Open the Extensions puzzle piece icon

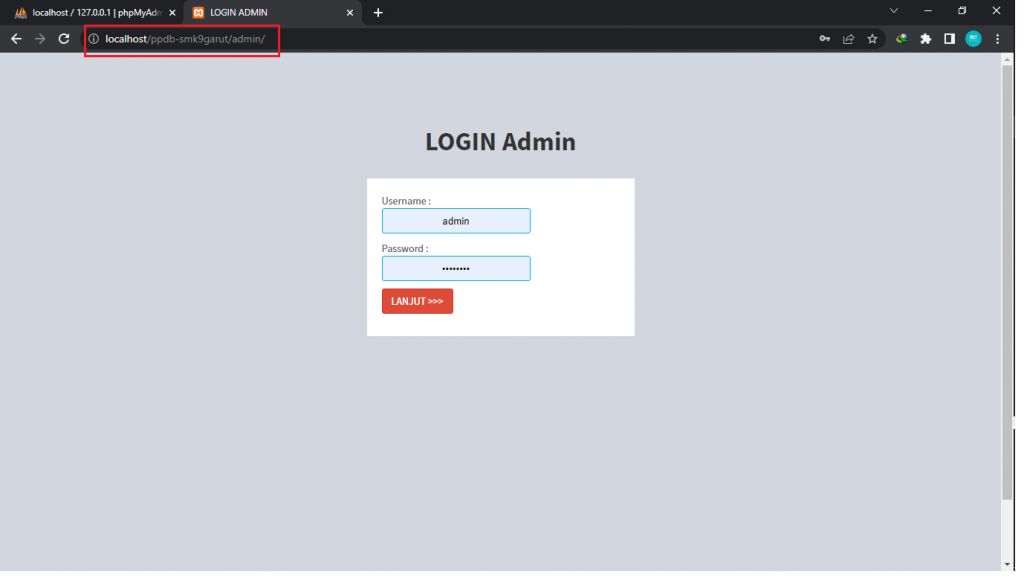click(925, 38)
